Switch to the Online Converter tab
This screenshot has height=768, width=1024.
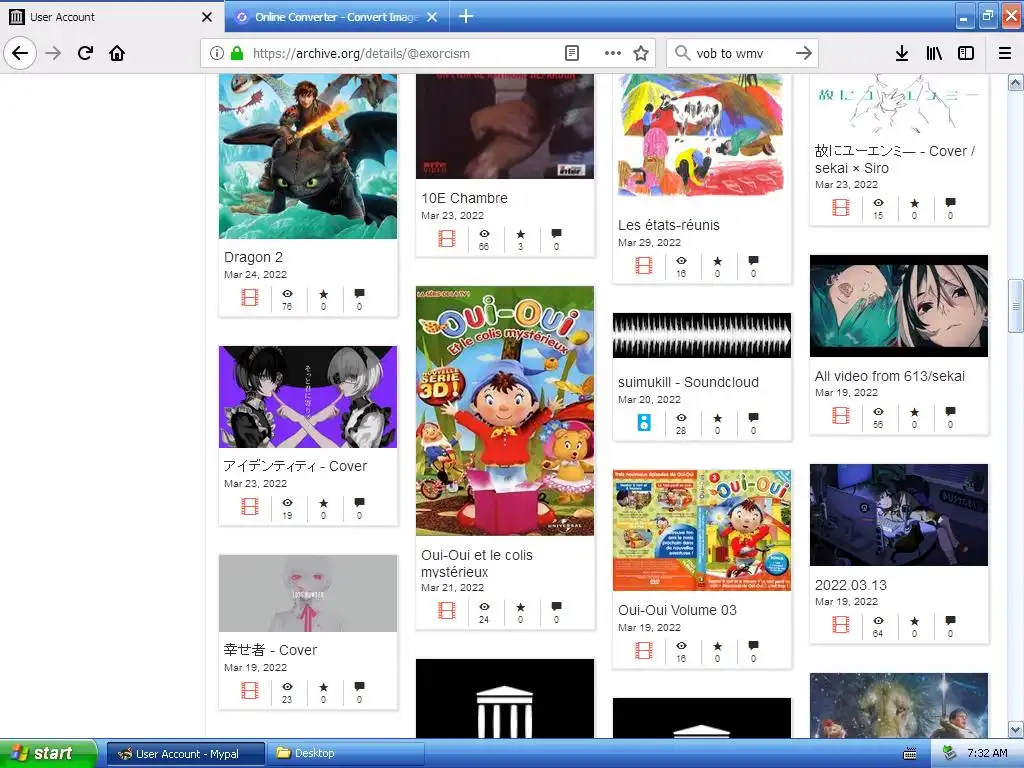click(336, 17)
